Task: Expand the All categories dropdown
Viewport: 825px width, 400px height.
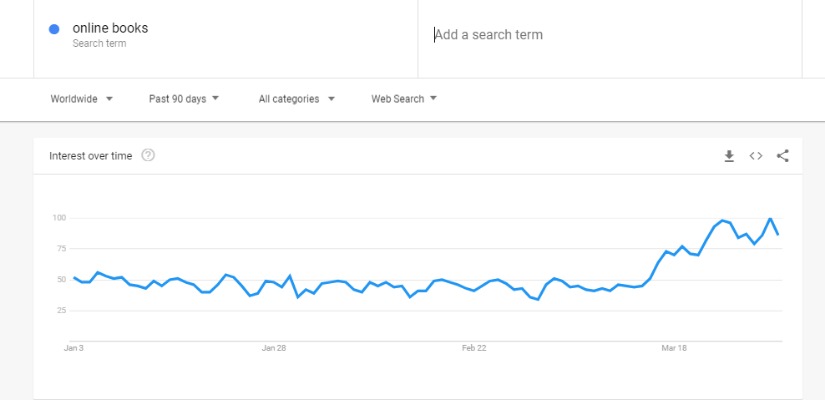Action: 296,99
